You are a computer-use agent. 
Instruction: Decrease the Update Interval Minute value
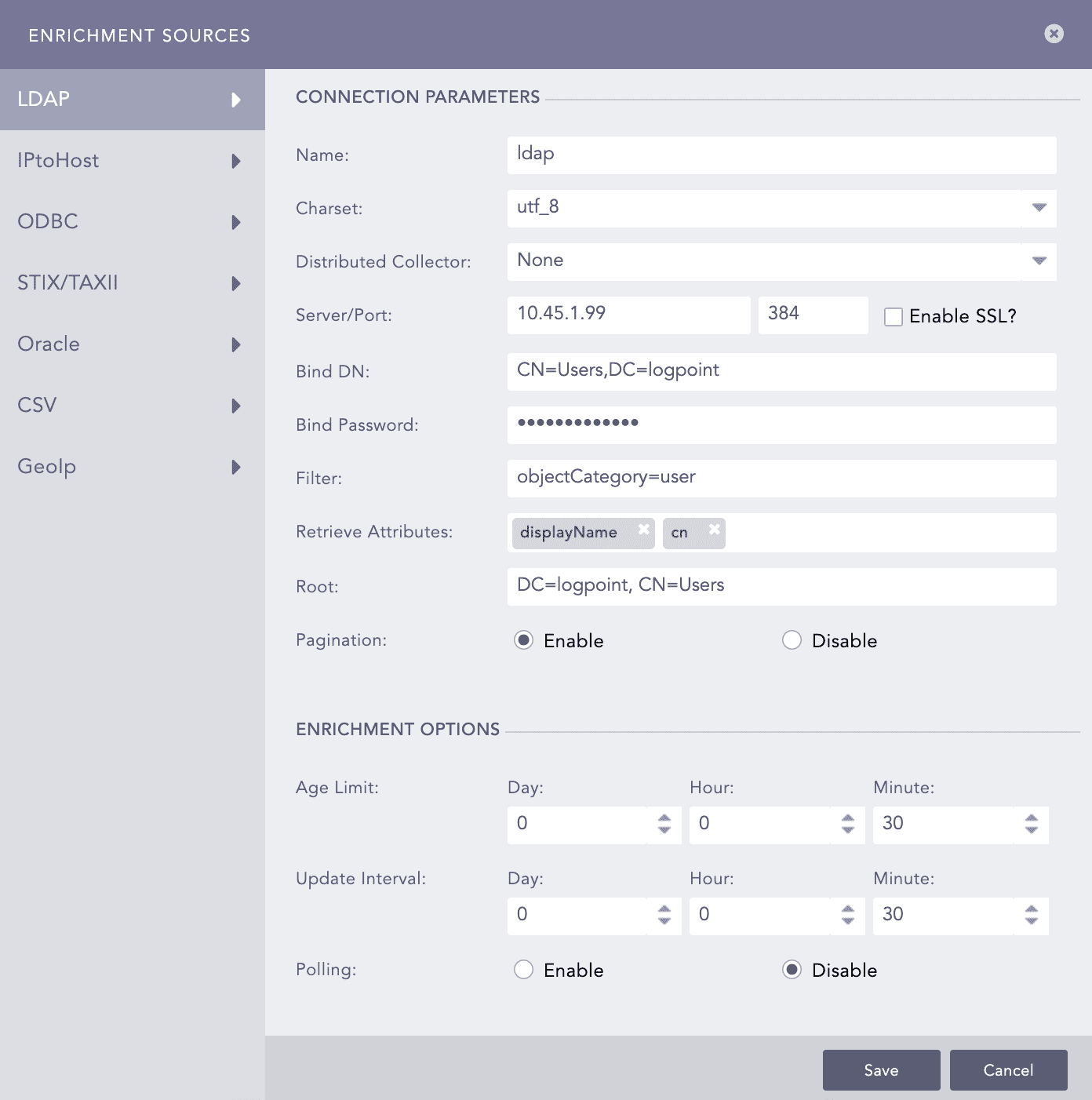[1031, 921]
